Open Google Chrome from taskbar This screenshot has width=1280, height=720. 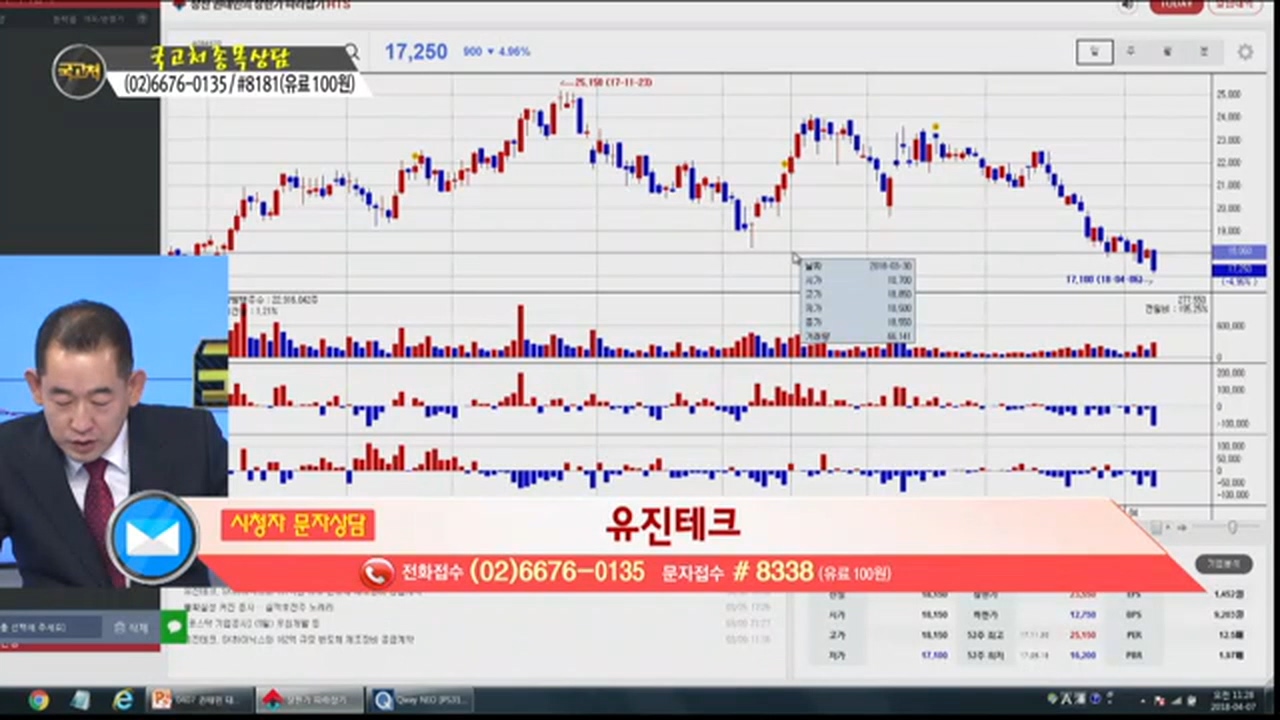pos(38,700)
